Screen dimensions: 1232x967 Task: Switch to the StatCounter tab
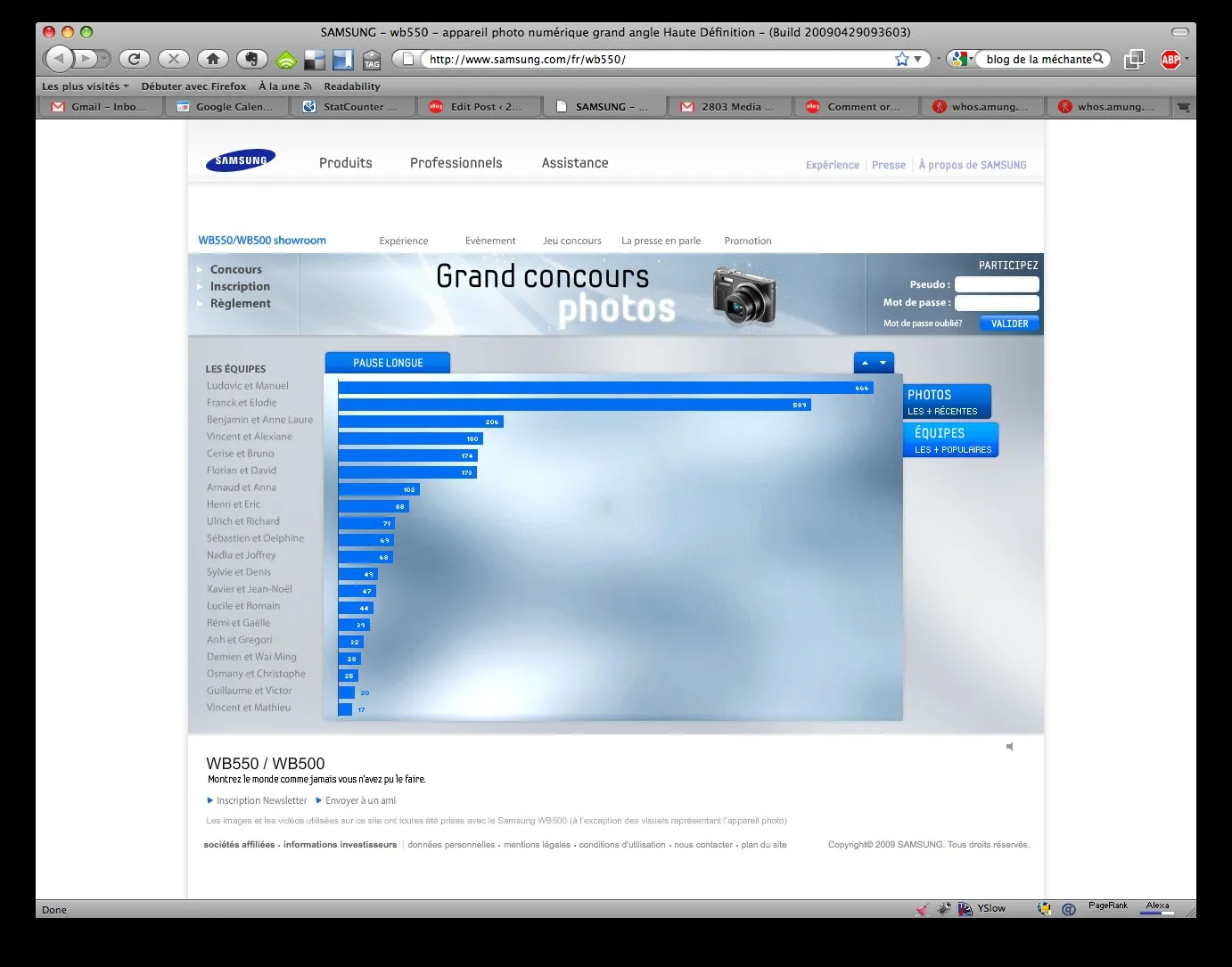tap(354, 107)
